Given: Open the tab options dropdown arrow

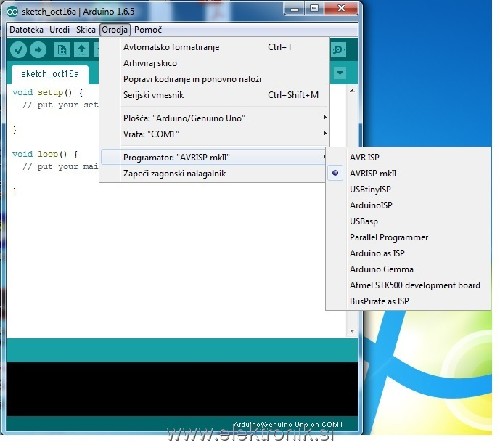Looking at the screenshot, I should (x=340, y=73).
